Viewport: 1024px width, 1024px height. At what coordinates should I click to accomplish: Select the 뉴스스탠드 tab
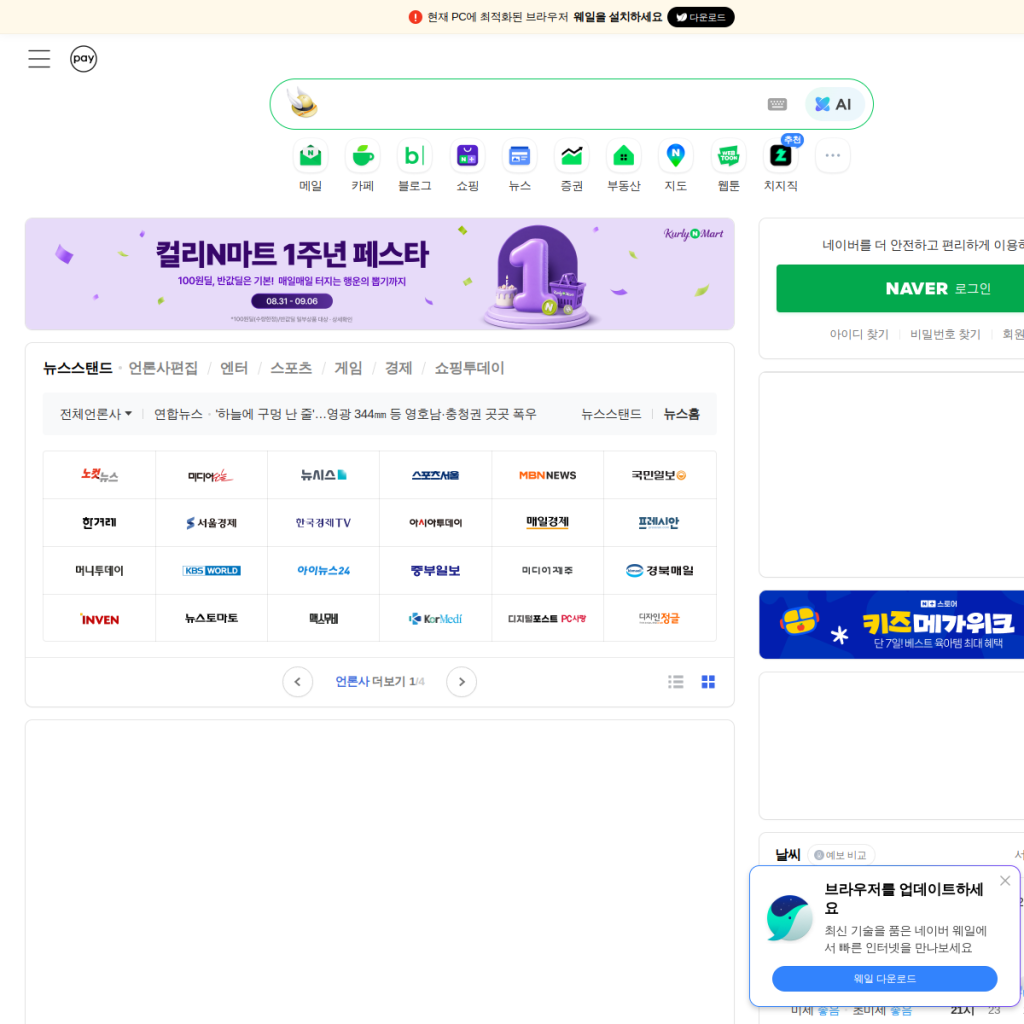78,368
